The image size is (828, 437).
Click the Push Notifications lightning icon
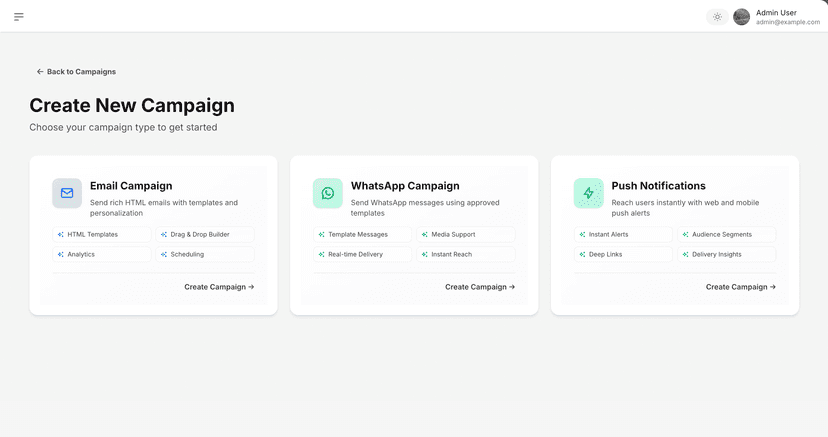click(x=588, y=193)
